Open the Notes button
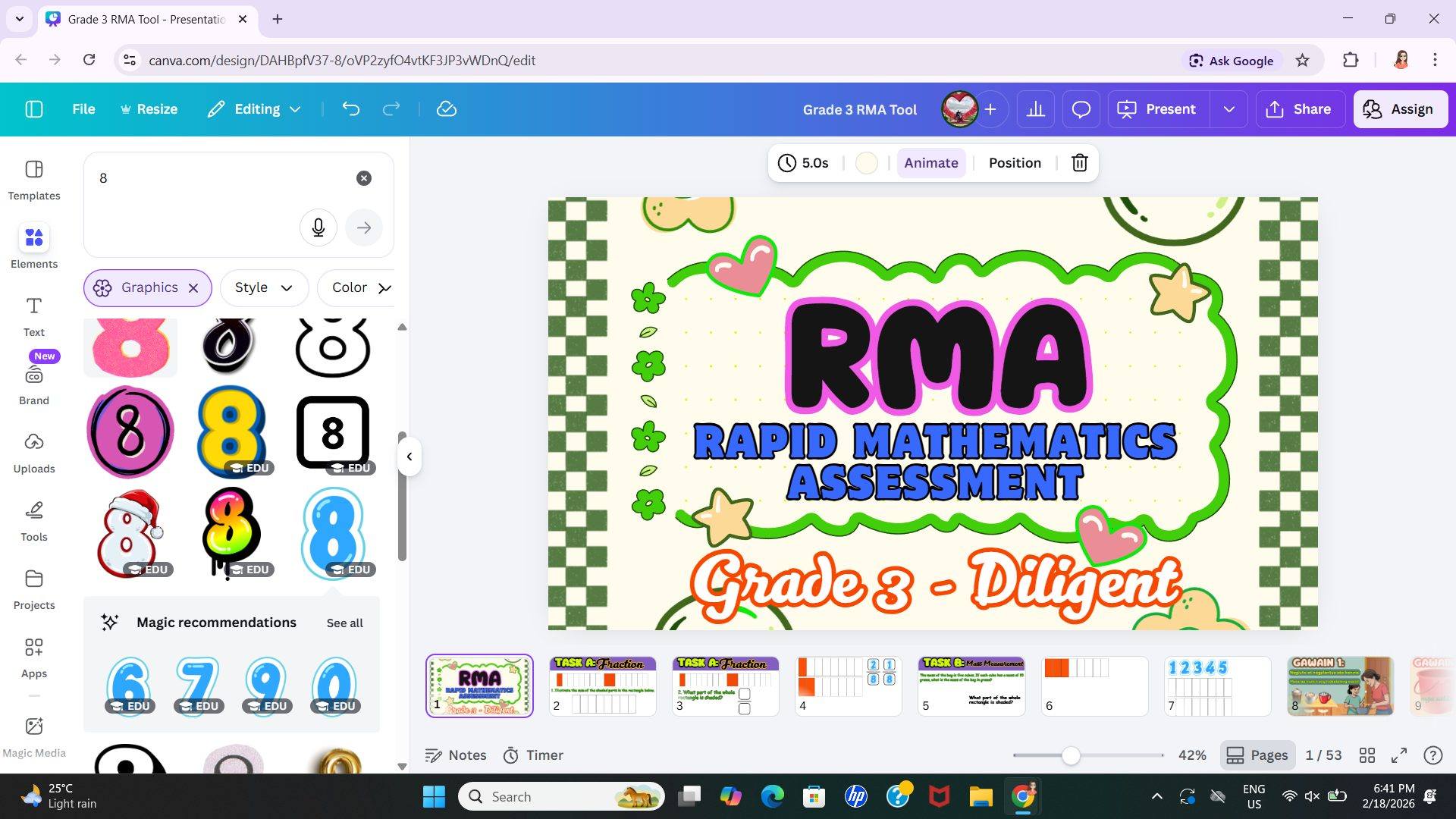The height and width of the screenshot is (819, 1456). pyautogui.click(x=456, y=755)
